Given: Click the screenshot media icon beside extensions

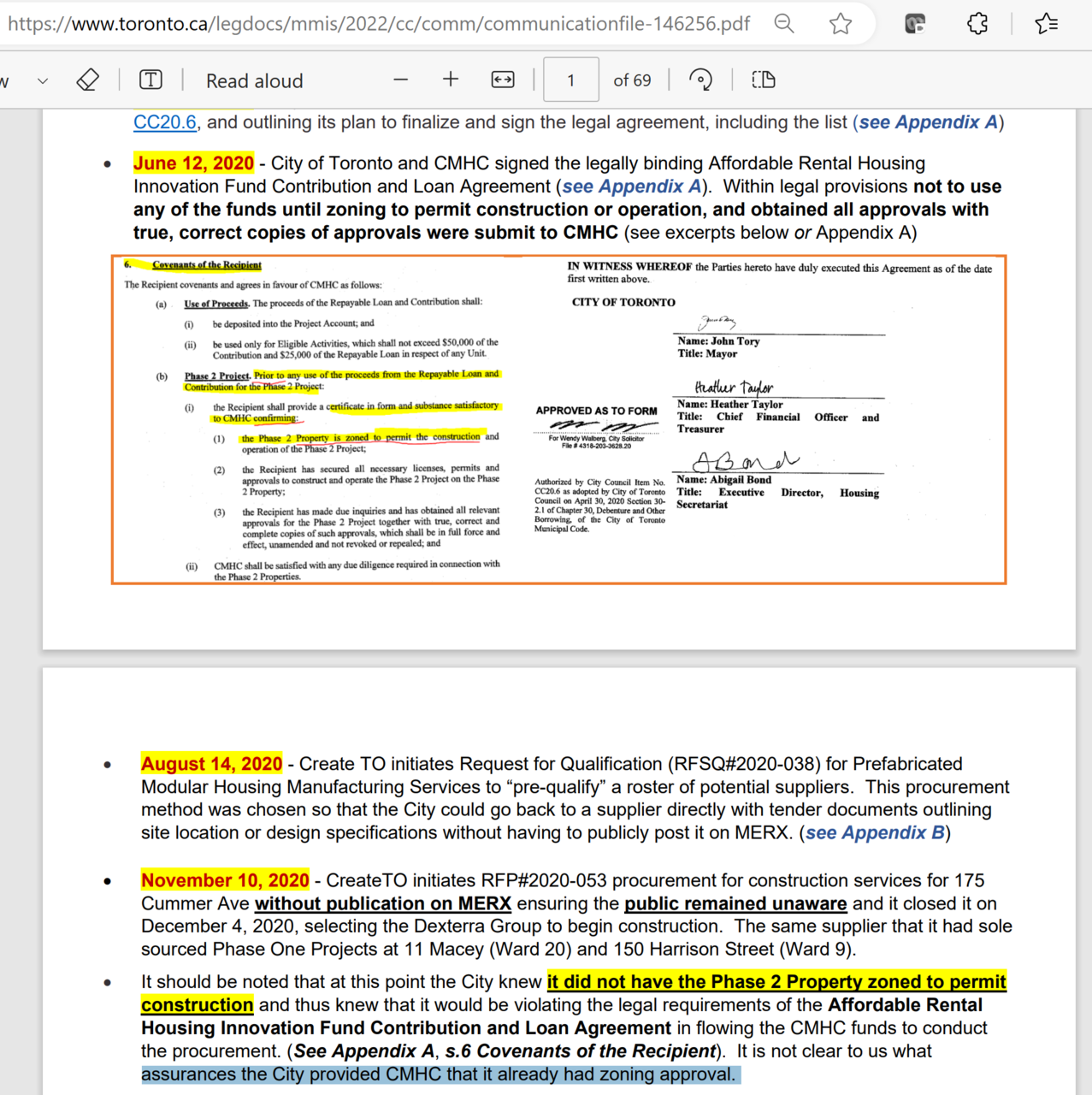Looking at the screenshot, I should [x=915, y=24].
